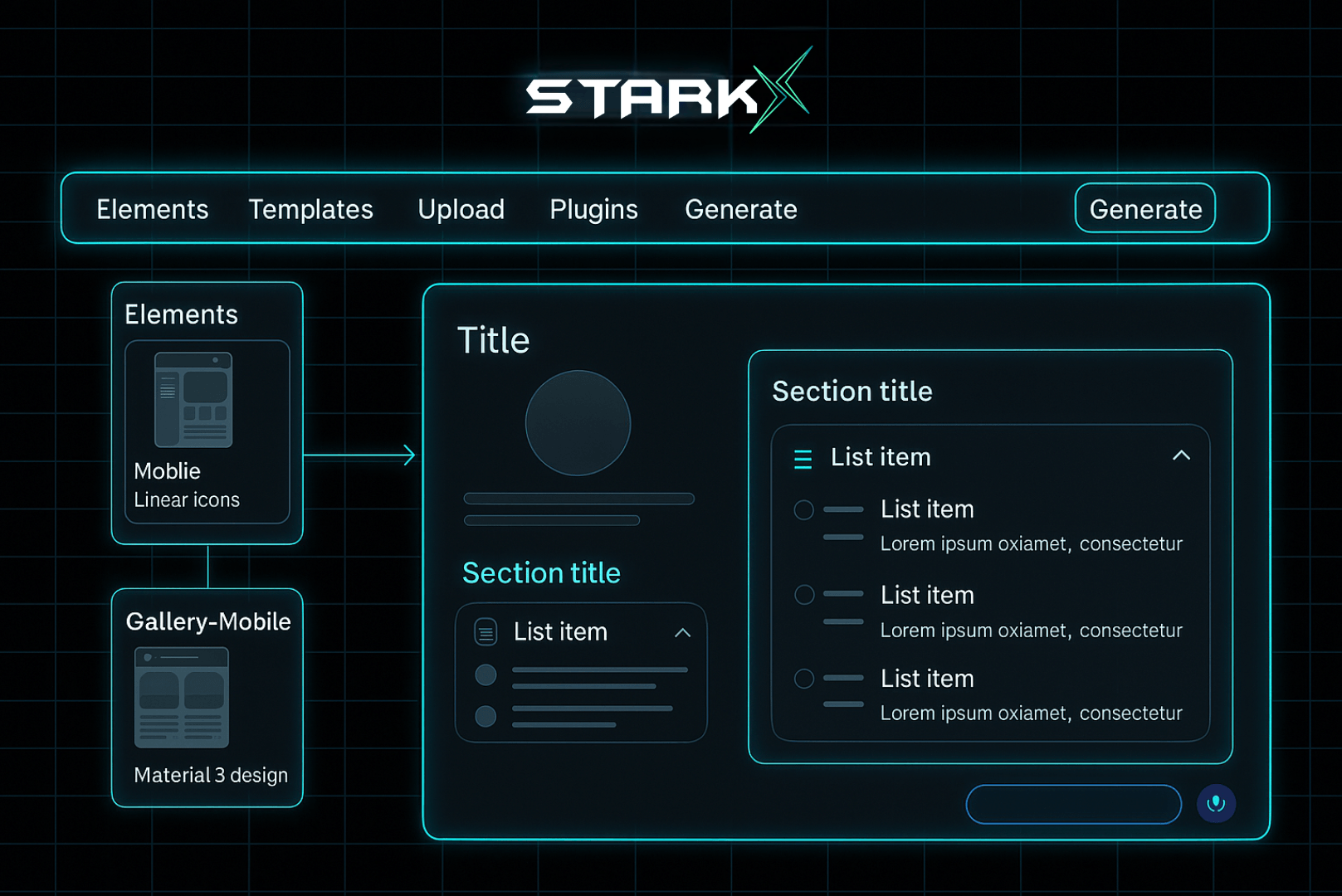Select the plain Generate menu item
The width and height of the screenshot is (1342, 896).
(741, 209)
